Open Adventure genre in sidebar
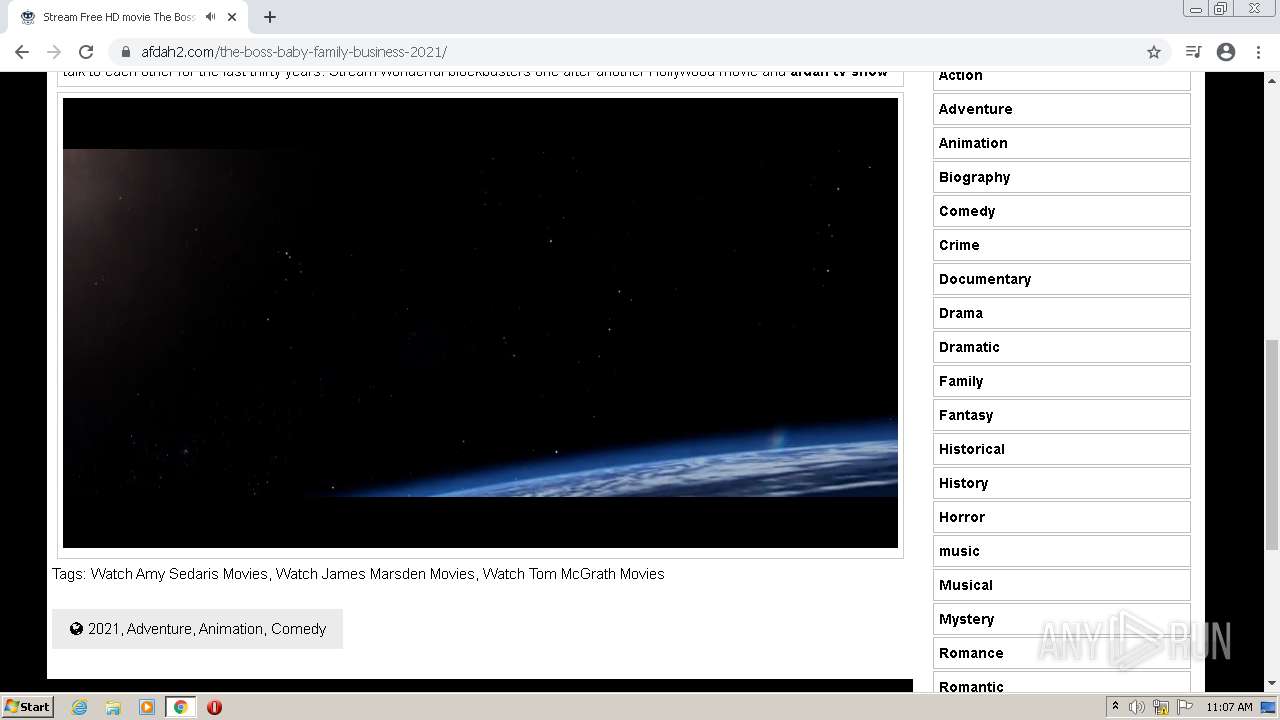The image size is (1280, 720). click(1061, 109)
